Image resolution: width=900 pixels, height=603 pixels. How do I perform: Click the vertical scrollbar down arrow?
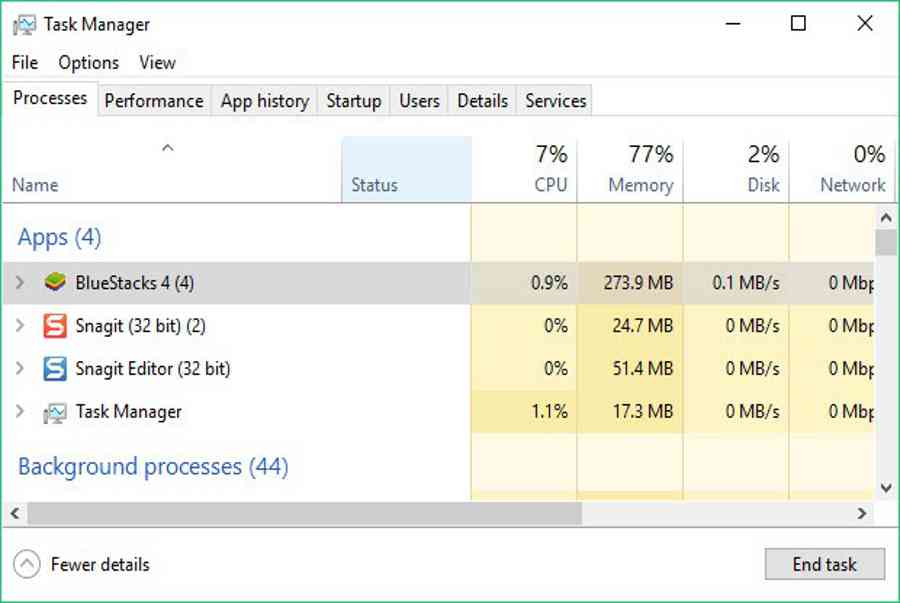pyautogui.click(x=886, y=488)
